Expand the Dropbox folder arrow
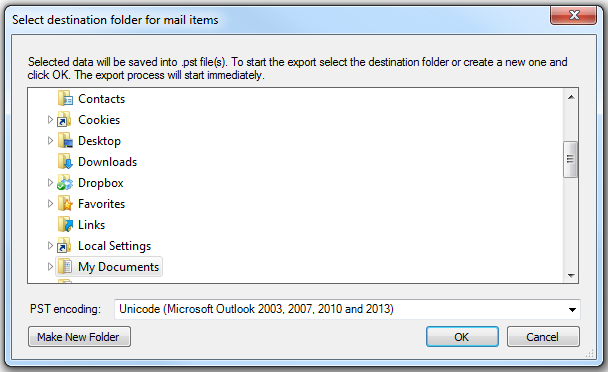The height and width of the screenshot is (372, 608). (50, 182)
